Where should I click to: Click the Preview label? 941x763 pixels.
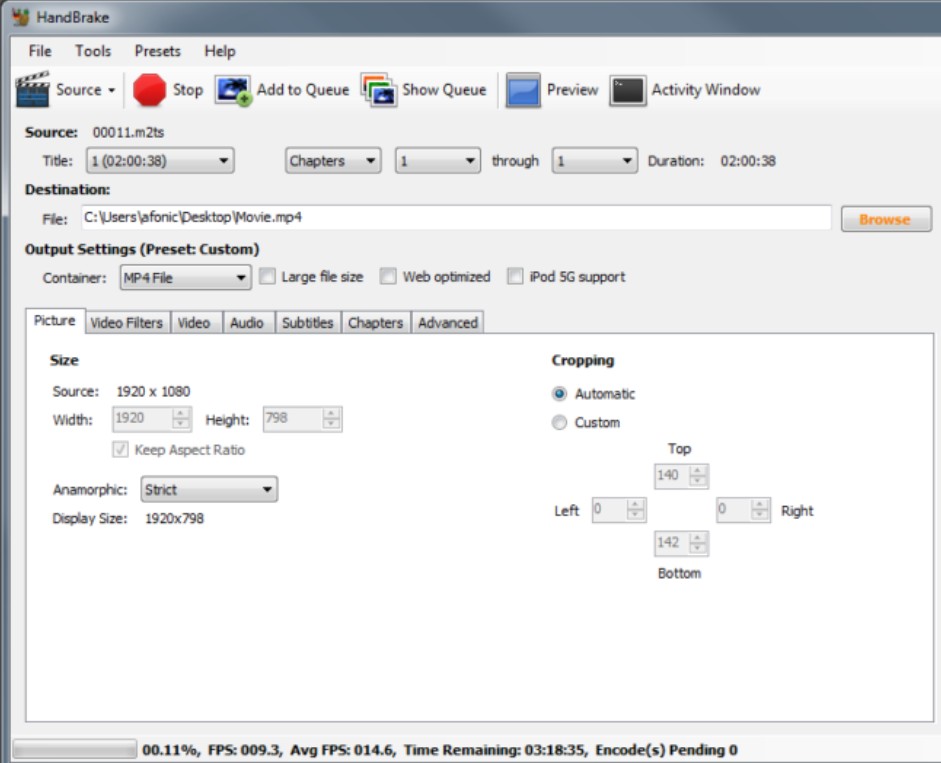pos(573,90)
